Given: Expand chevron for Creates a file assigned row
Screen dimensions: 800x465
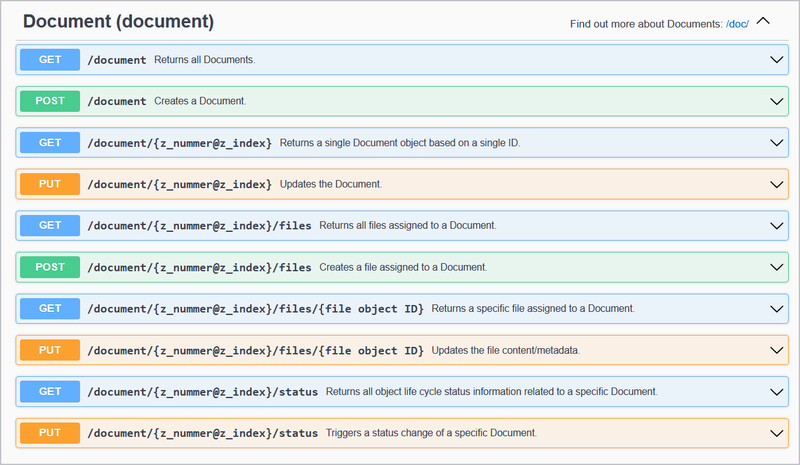Looking at the screenshot, I should tap(776, 267).
